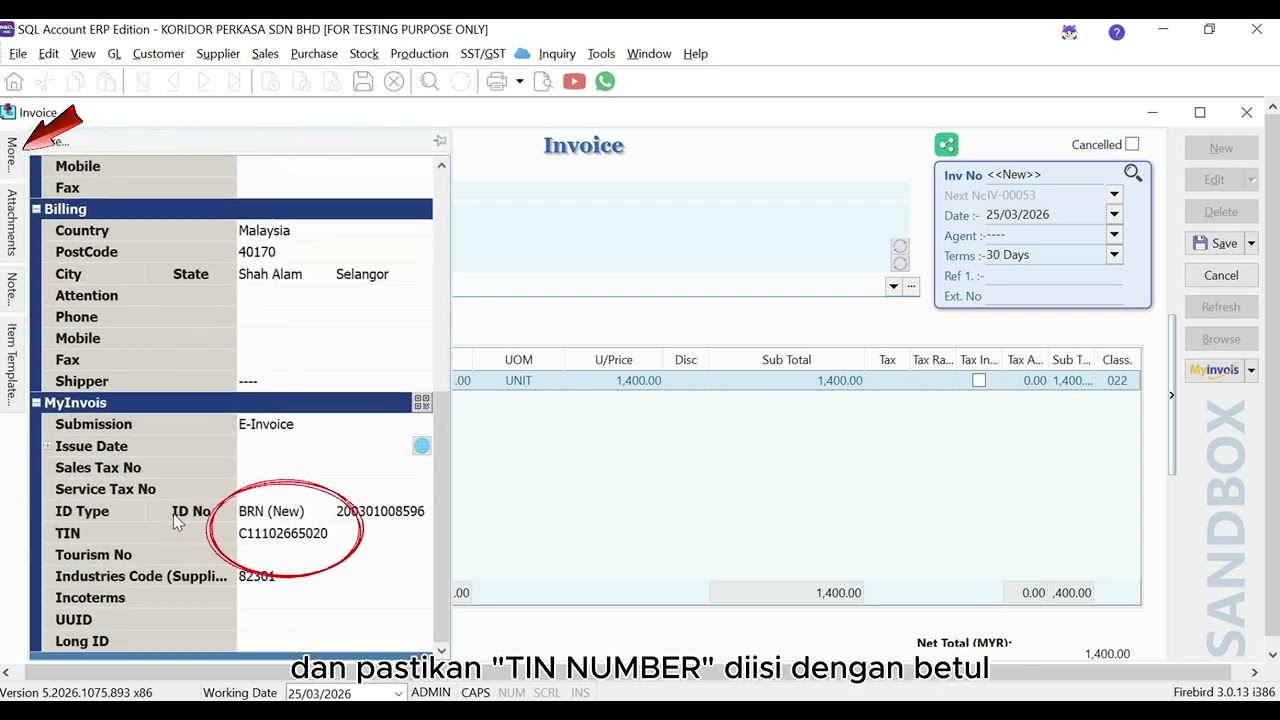This screenshot has height=720, width=1280.
Task: Go to previous record toolbar arrow
Action: [173, 82]
